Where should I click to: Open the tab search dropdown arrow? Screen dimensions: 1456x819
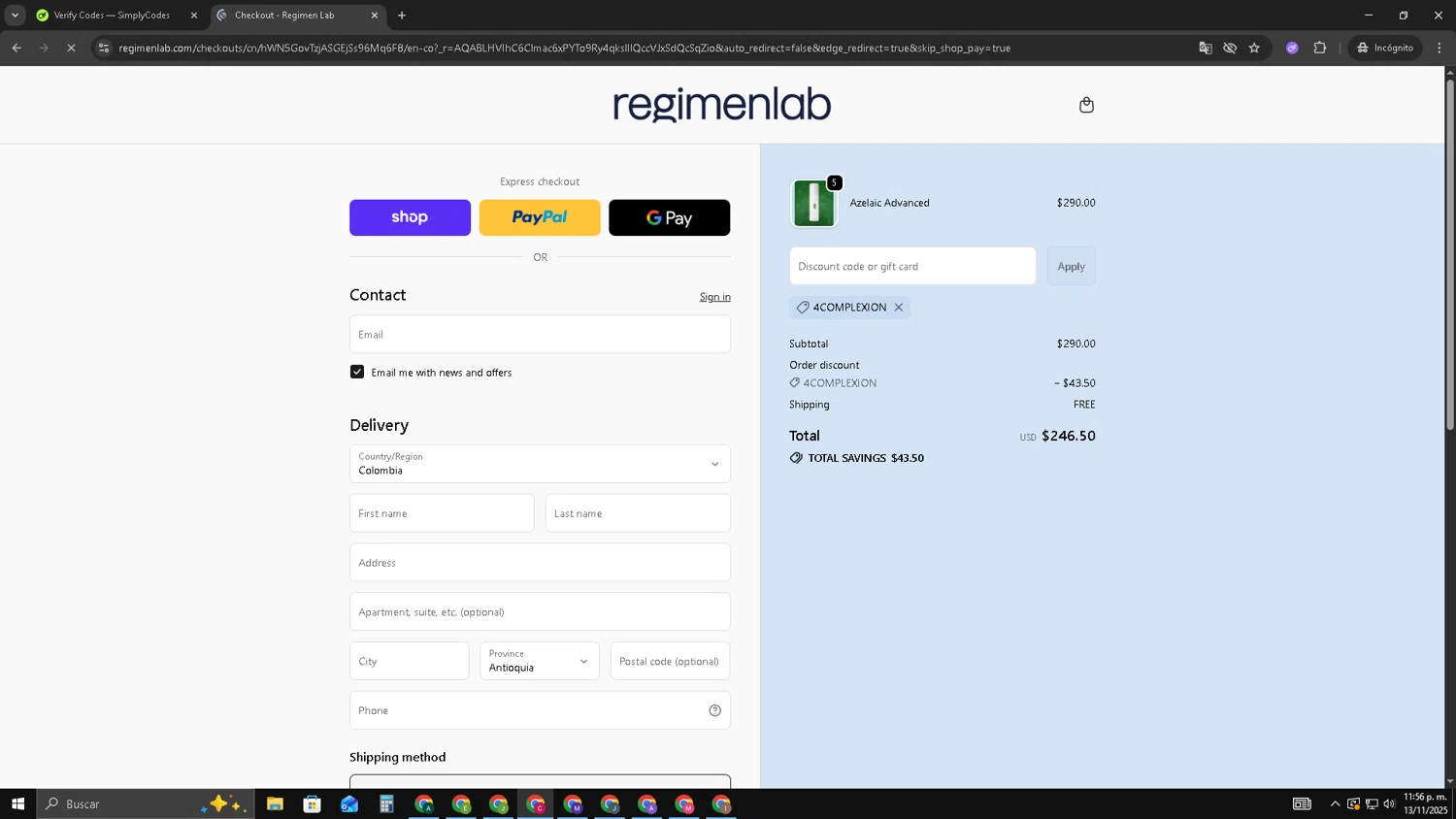(x=15, y=16)
